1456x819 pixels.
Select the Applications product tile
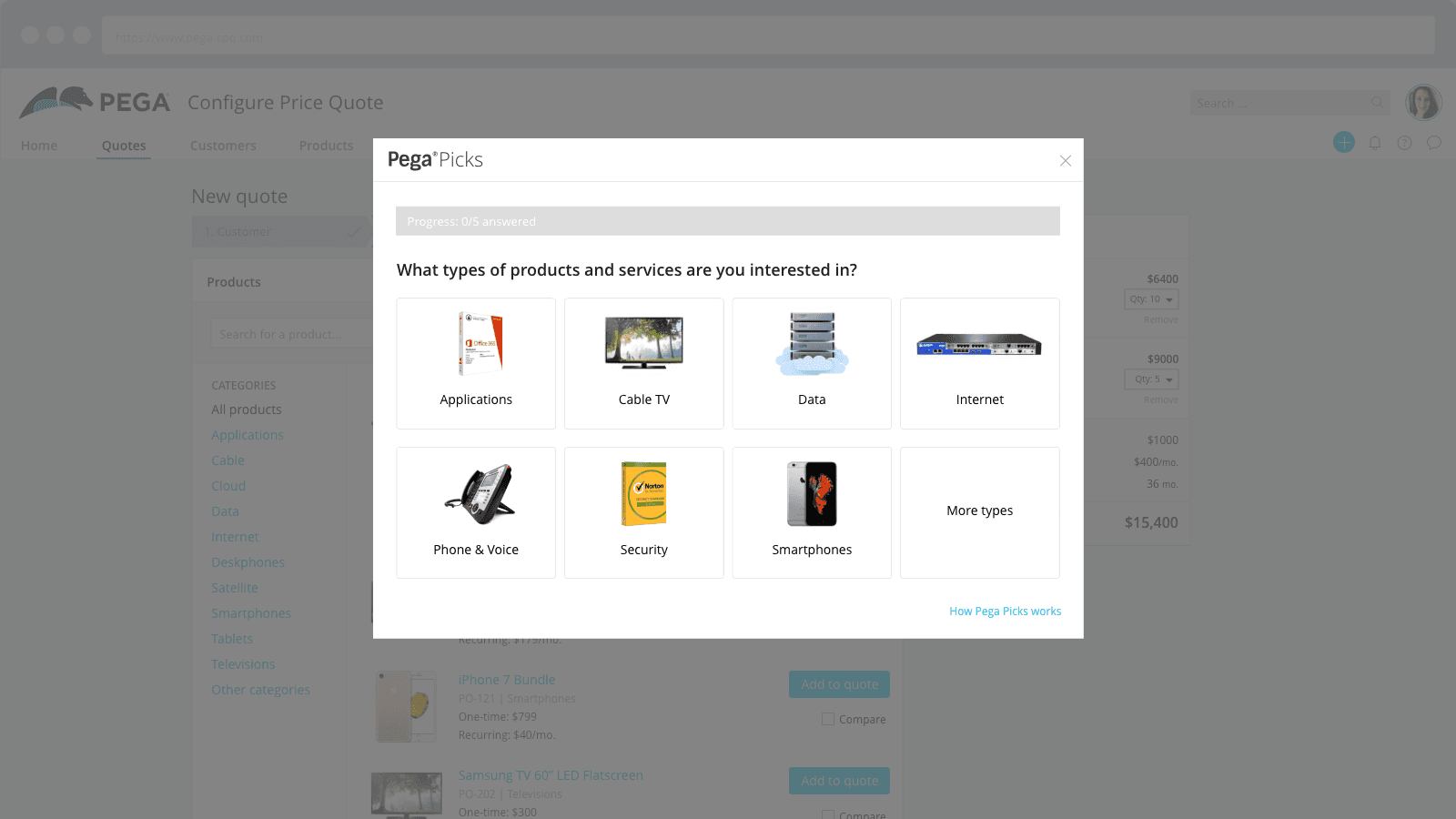(x=476, y=363)
